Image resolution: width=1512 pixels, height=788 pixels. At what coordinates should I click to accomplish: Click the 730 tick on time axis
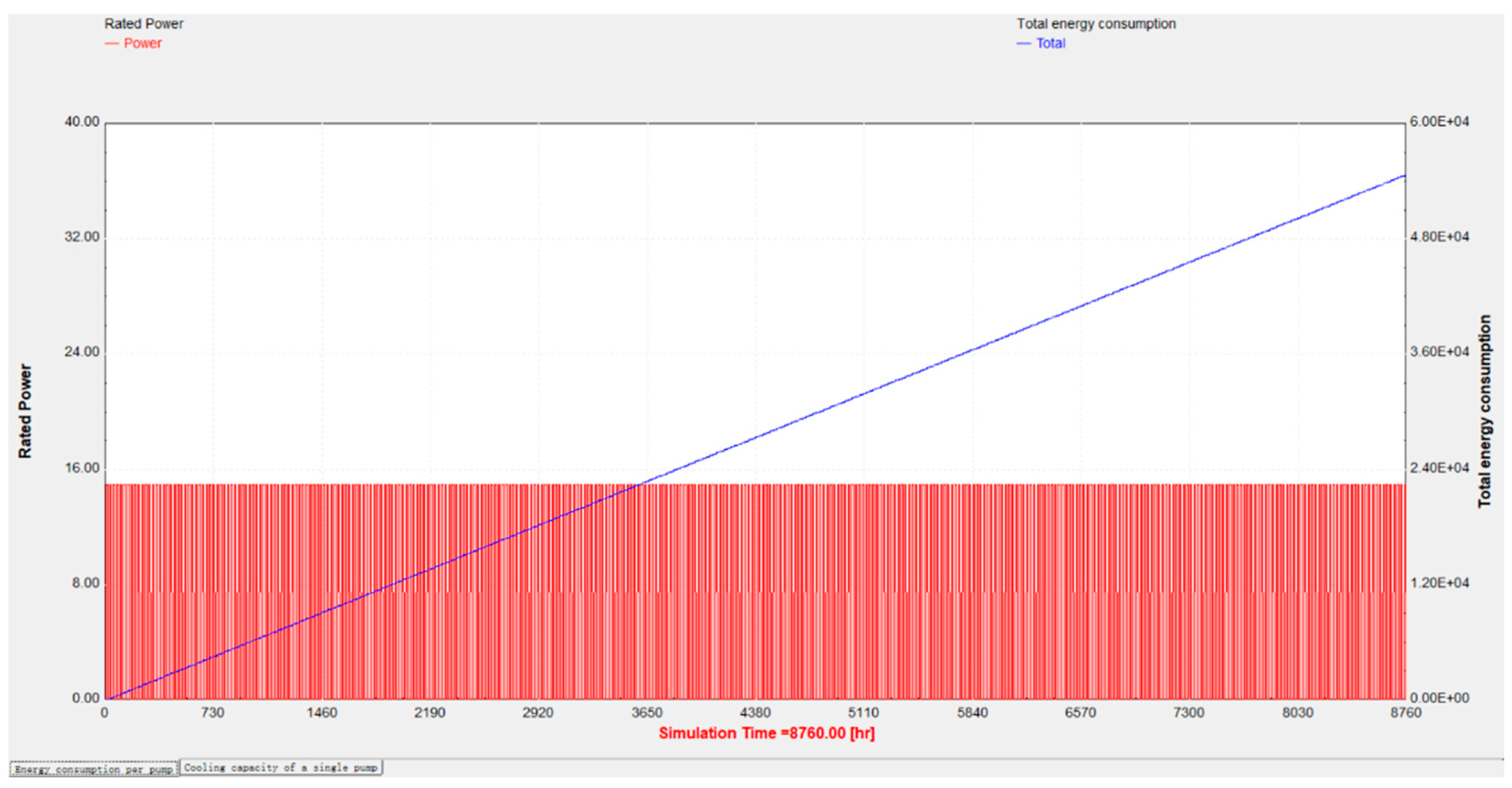pyautogui.click(x=212, y=713)
